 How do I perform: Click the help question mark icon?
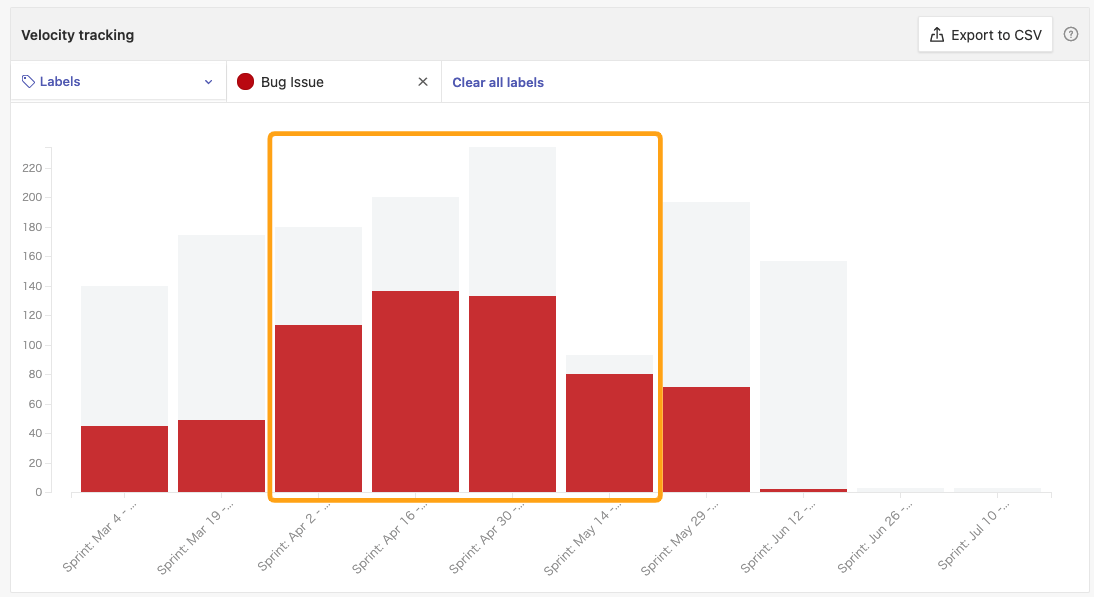[1071, 34]
